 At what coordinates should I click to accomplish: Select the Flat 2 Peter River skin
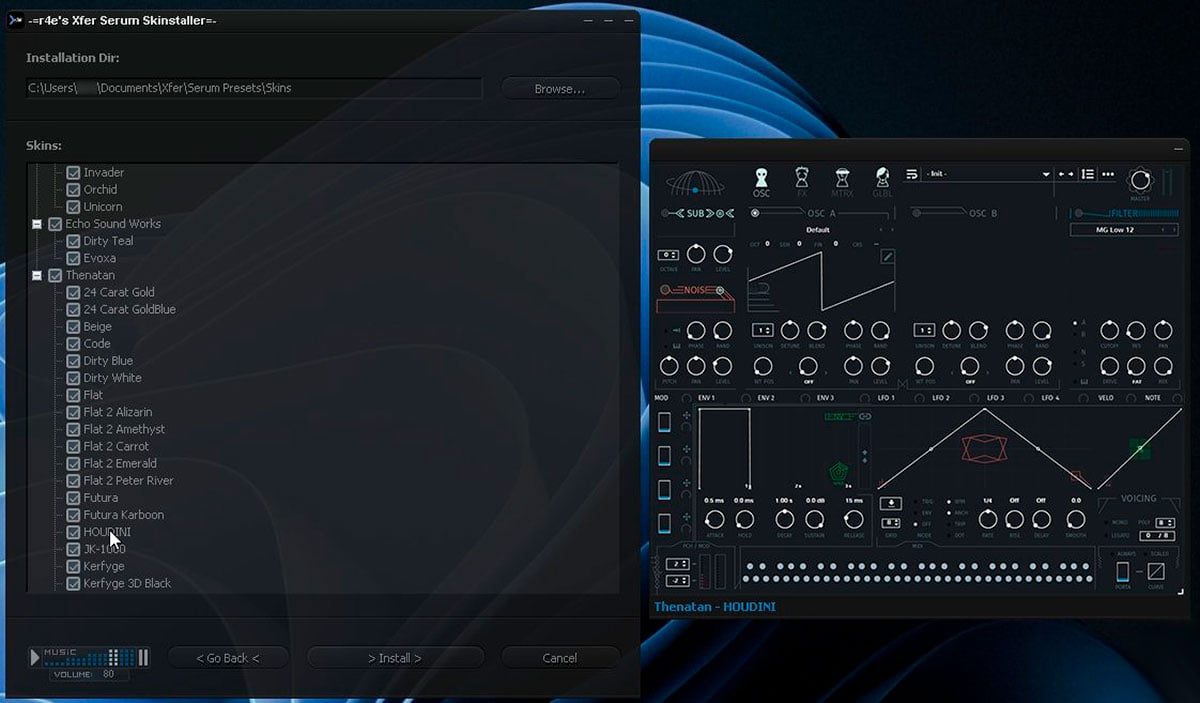coord(128,481)
